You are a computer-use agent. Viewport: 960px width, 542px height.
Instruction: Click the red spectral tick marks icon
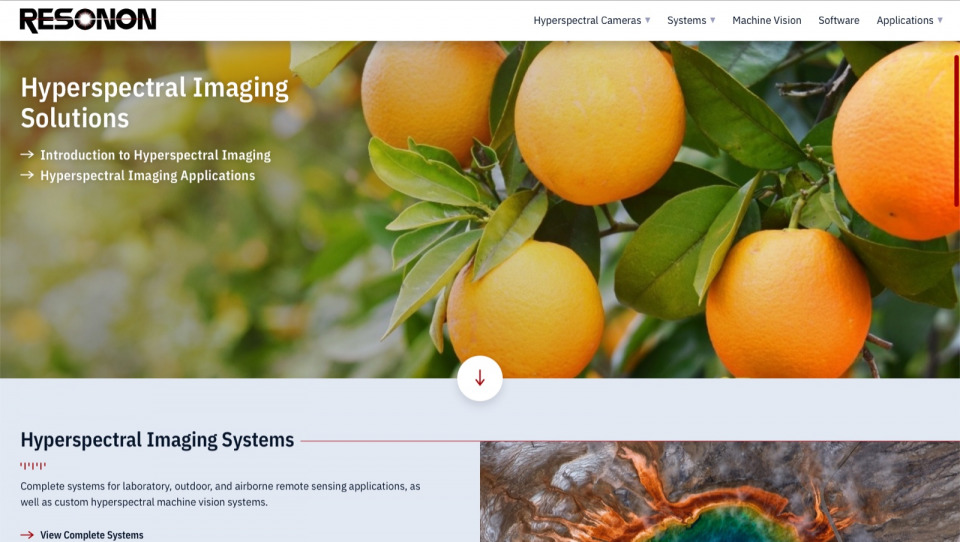(33, 466)
